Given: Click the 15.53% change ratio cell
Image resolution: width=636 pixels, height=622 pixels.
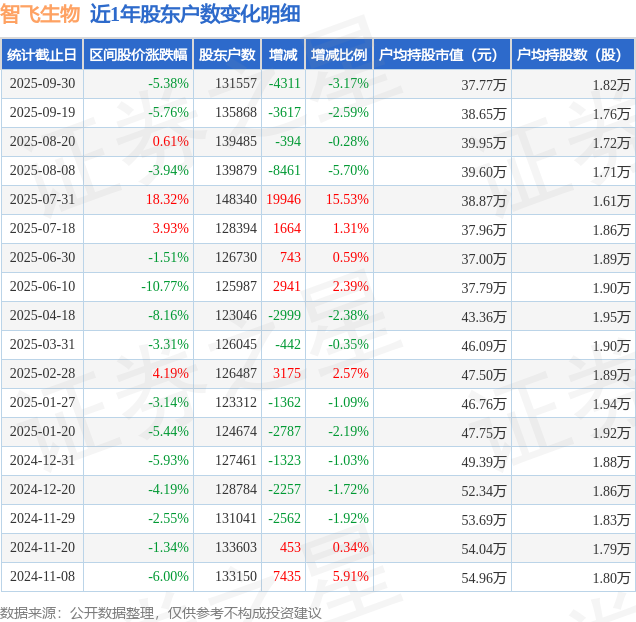Looking at the screenshot, I should (347, 200).
